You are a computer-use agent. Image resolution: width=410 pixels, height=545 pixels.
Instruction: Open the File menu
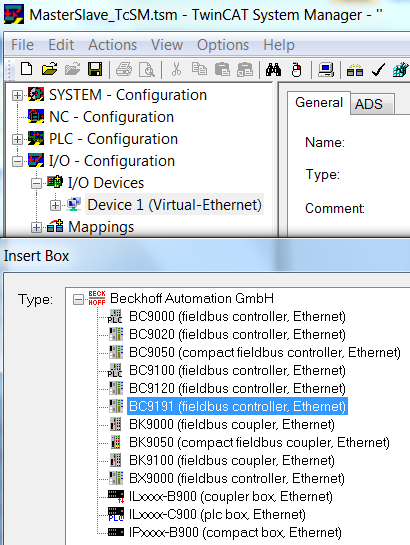tap(22, 45)
